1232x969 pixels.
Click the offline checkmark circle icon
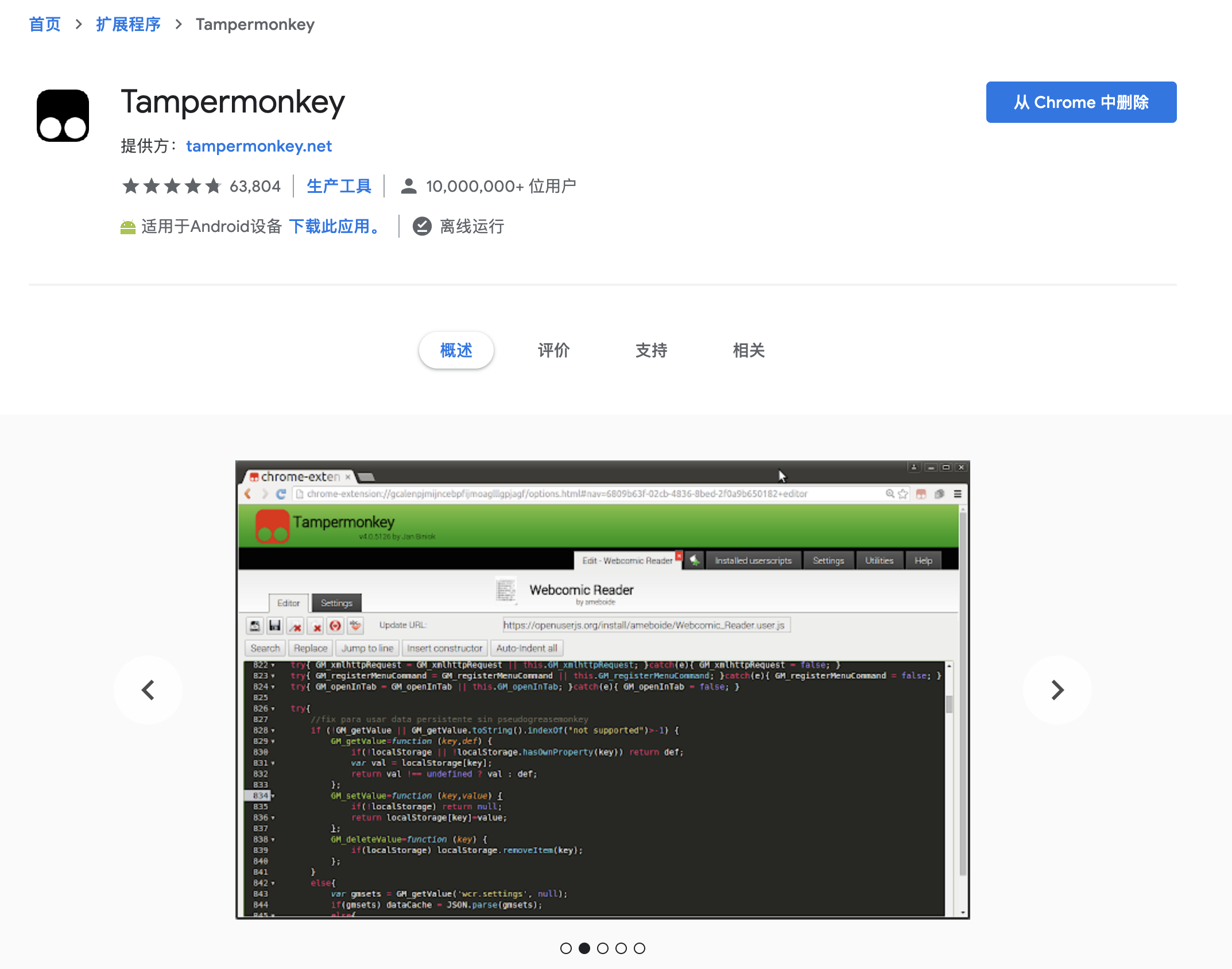pos(422,227)
